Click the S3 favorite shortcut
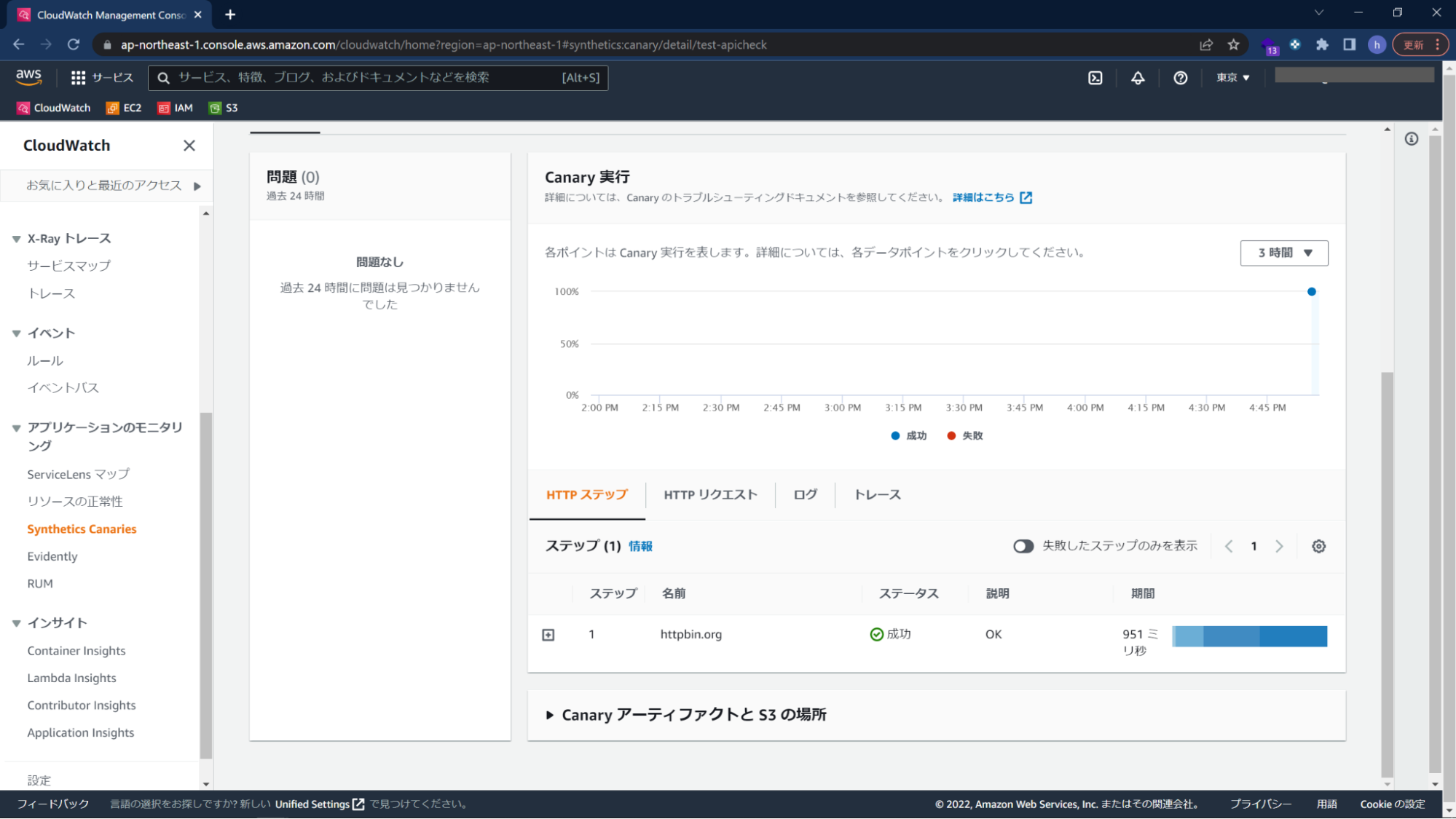Screen dimensions: 1456x819 (224, 108)
